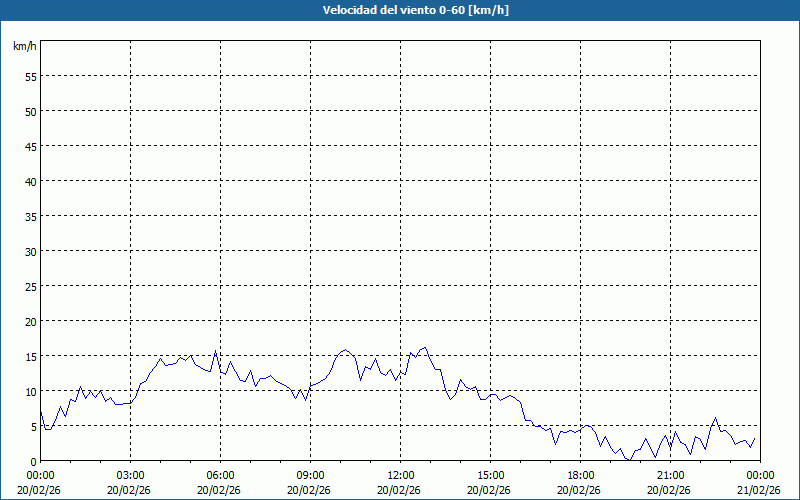Select the 21:00 time label on the x-axis

[670, 475]
